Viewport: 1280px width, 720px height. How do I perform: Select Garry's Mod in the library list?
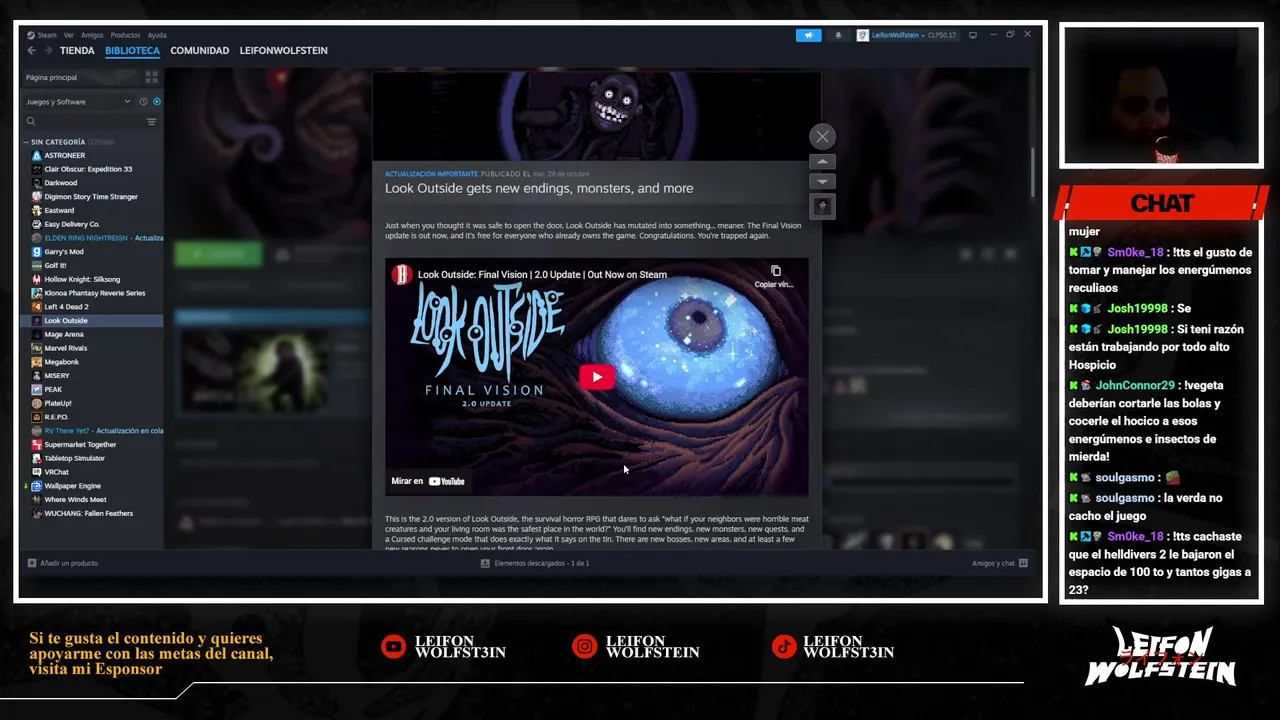(x=64, y=252)
